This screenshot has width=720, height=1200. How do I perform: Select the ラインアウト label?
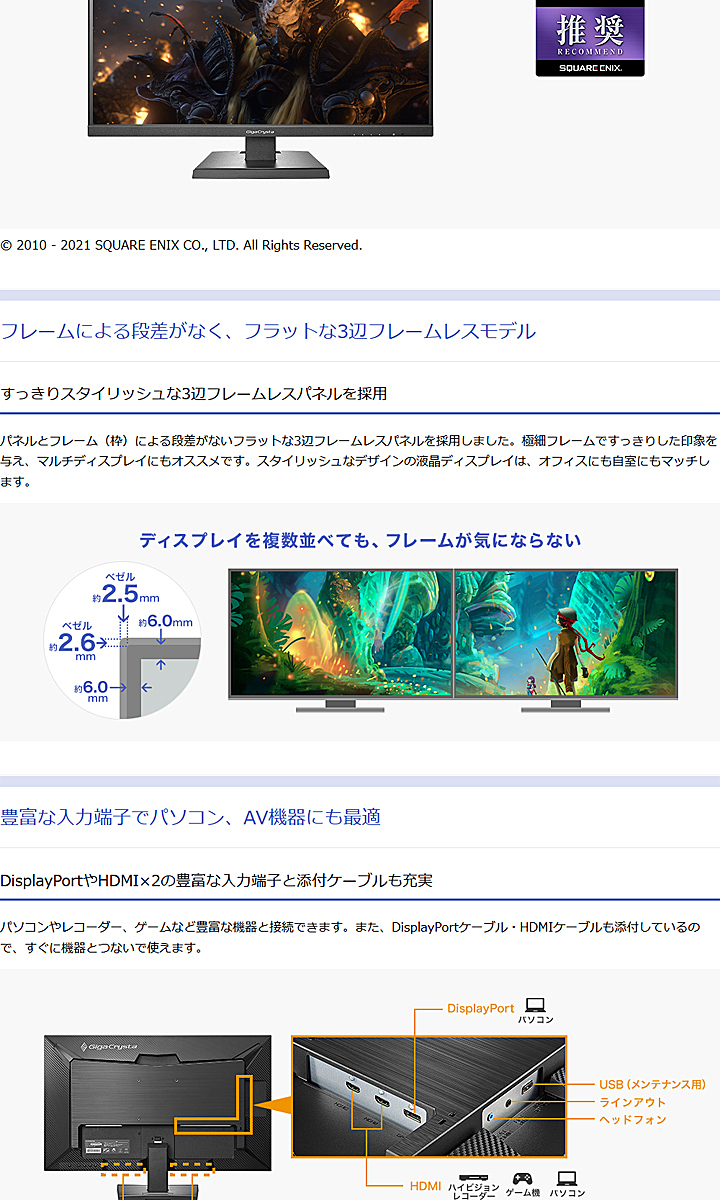point(633,1102)
